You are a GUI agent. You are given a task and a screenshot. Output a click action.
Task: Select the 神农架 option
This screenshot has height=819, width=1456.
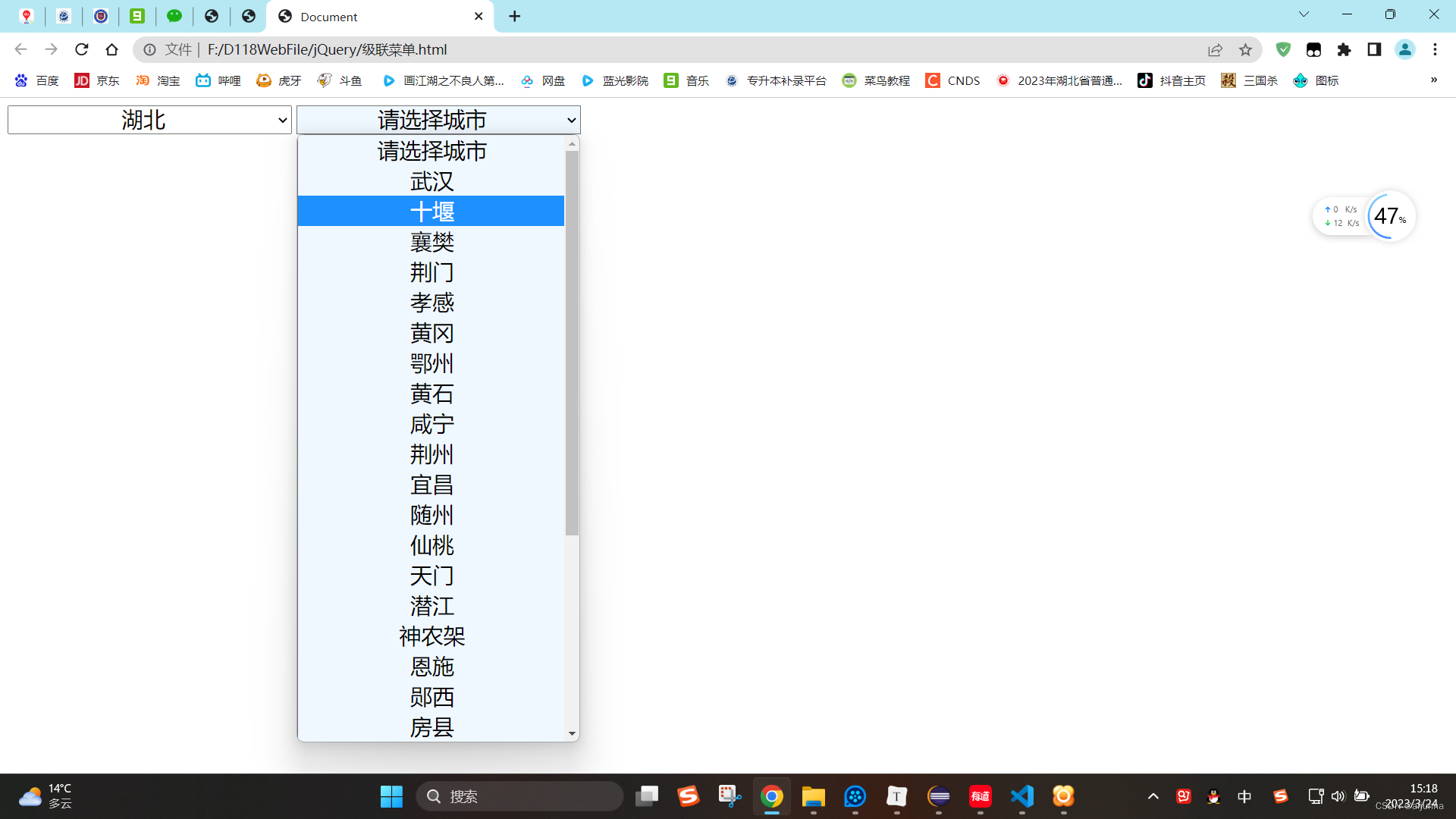tap(431, 636)
